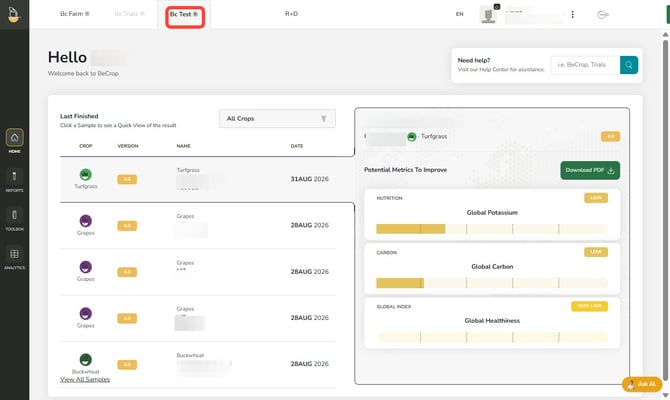Click the VERY LOW badge on Global Index card
This screenshot has height=400, width=670.
click(x=589, y=306)
